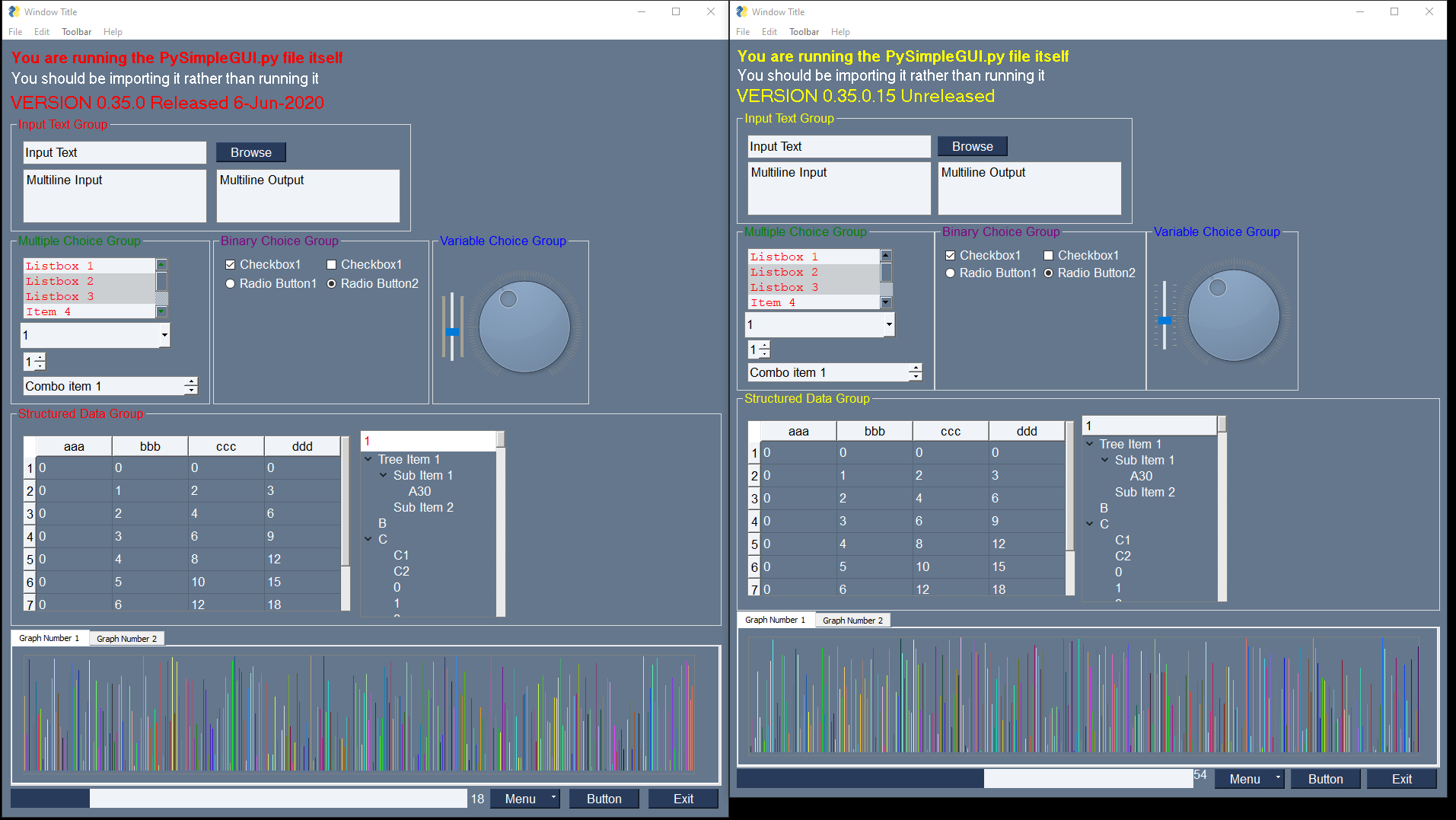Screen dimensions: 1456x820
Task: Increment the Combo item 1 spinner in right window
Action: point(915,369)
